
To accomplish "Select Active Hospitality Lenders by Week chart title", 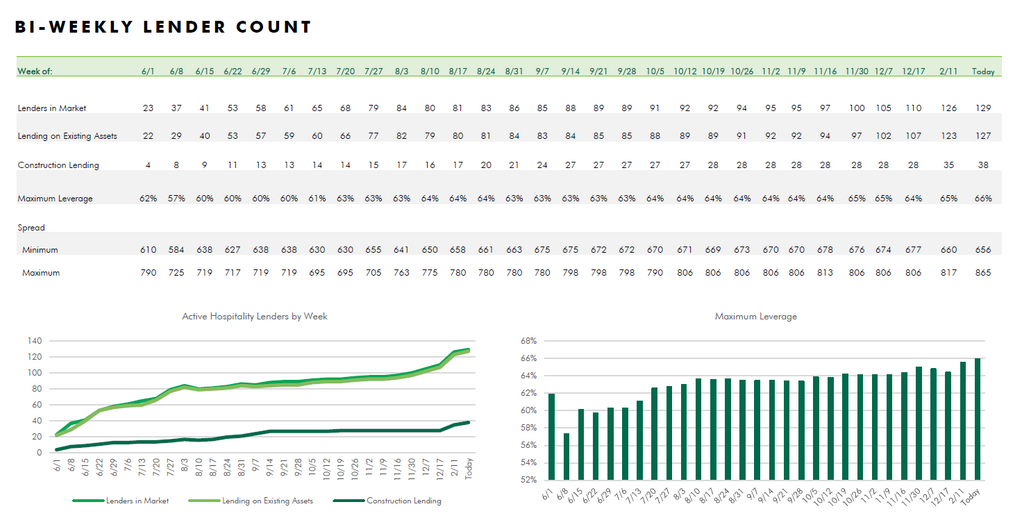I will [255, 316].
